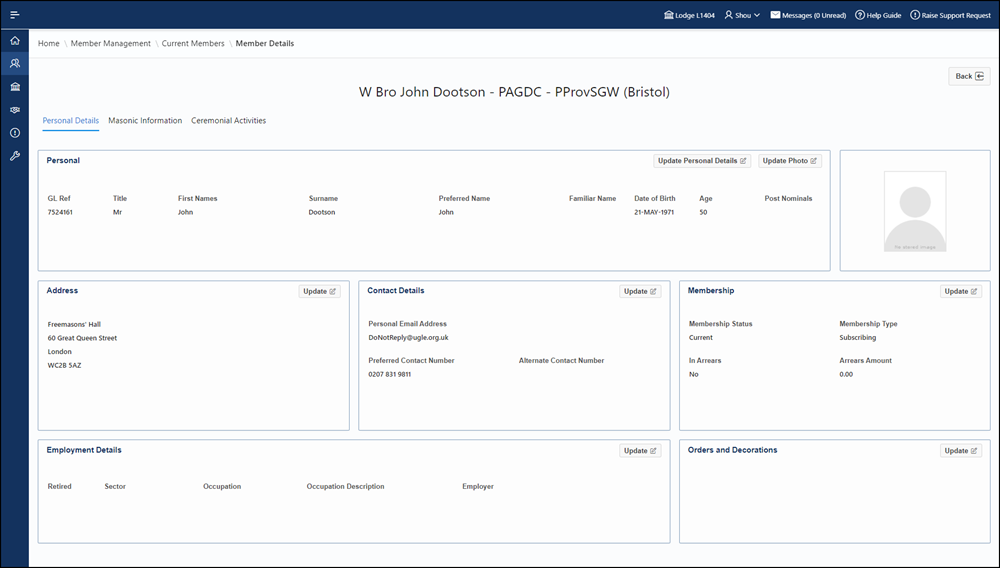Click Update in the Membership panel
1000x568 pixels.
coord(961,291)
